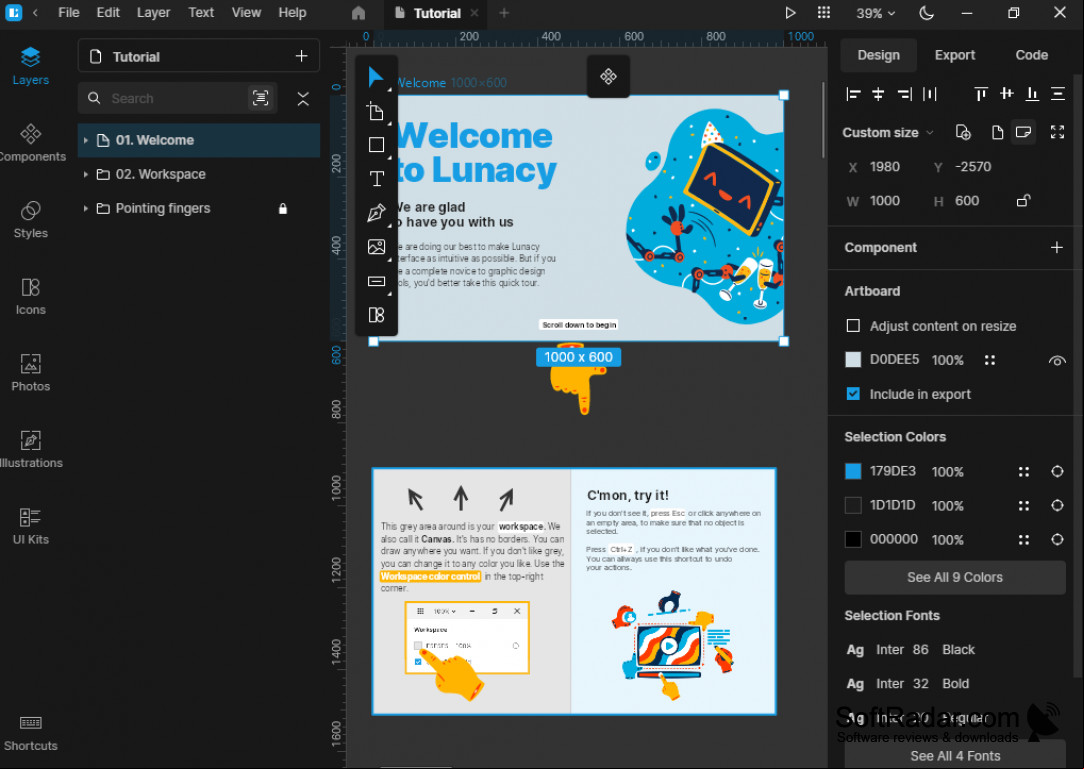Viewport: 1084px width, 769px height.
Task: Select the Text tool
Action: [x=376, y=178]
